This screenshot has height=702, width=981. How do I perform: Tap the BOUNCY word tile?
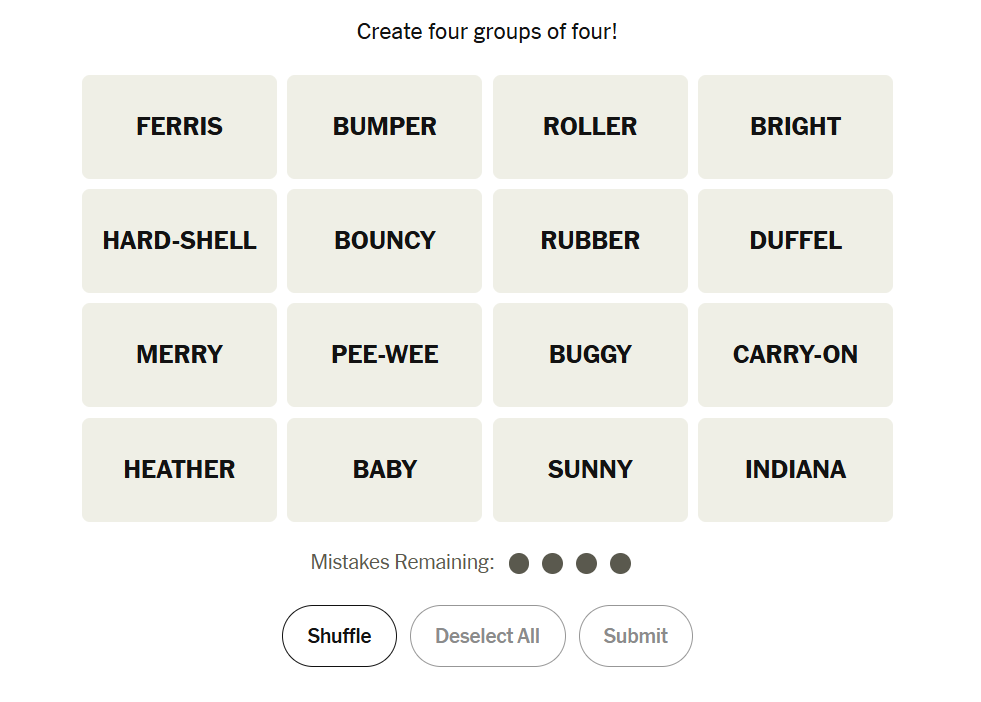coord(384,241)
